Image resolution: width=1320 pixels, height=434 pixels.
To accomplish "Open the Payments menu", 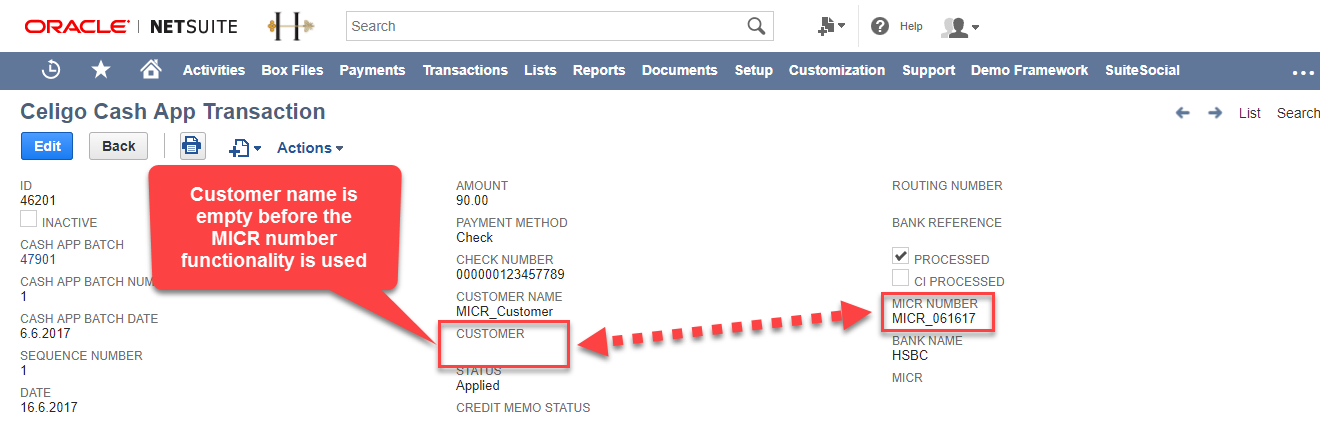I will tap(372, 70).
